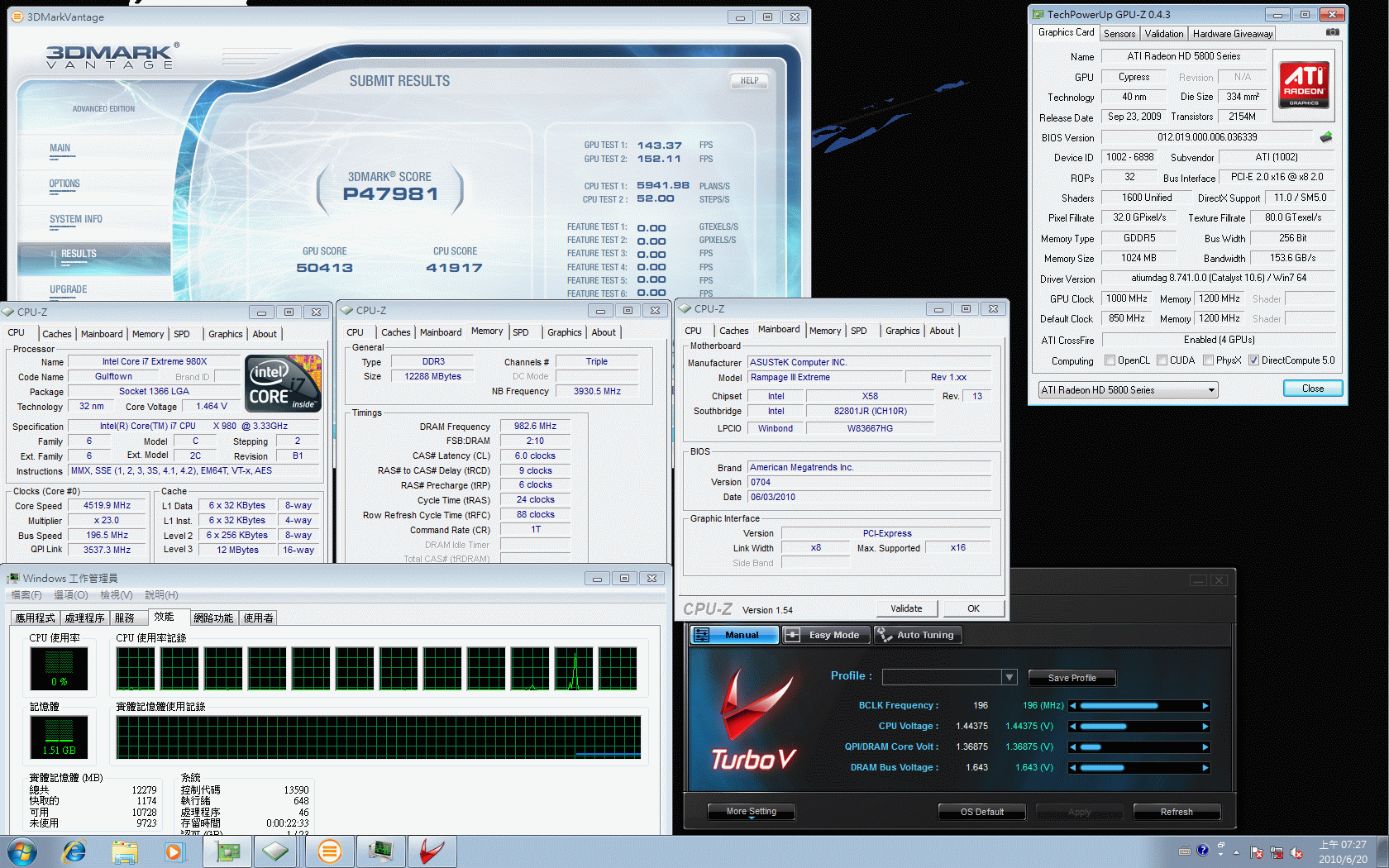Click CPU usage history graph in Task Manager
This screenshot has width=1389, height=868.
(x=377, y=668)
